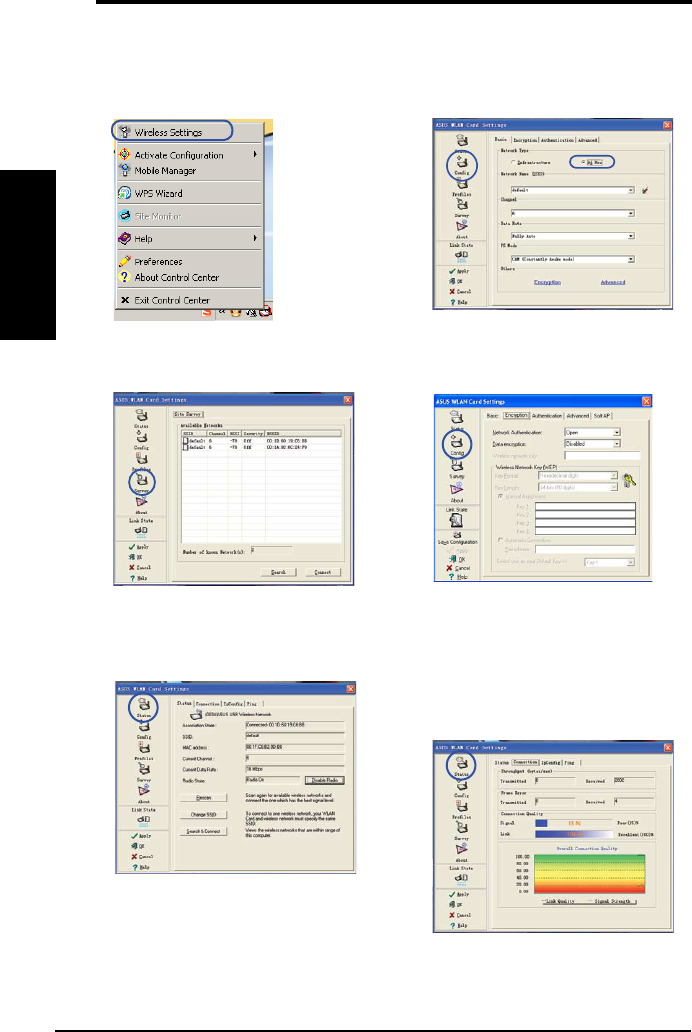Viewport: 692px width, 1032px height.
Task: Select Infrastructure network type radio button
Action: click(514, 162)
